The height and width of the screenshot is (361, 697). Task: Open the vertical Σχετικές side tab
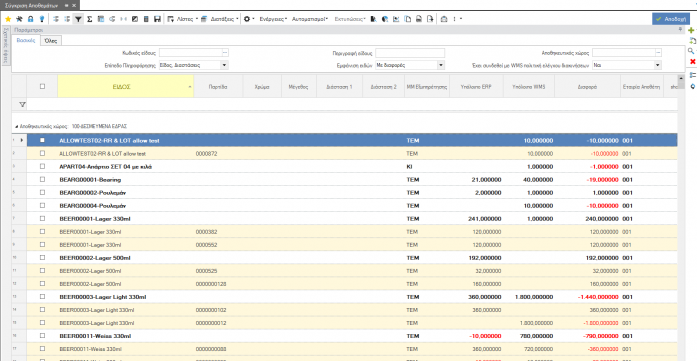pos(6,46)
